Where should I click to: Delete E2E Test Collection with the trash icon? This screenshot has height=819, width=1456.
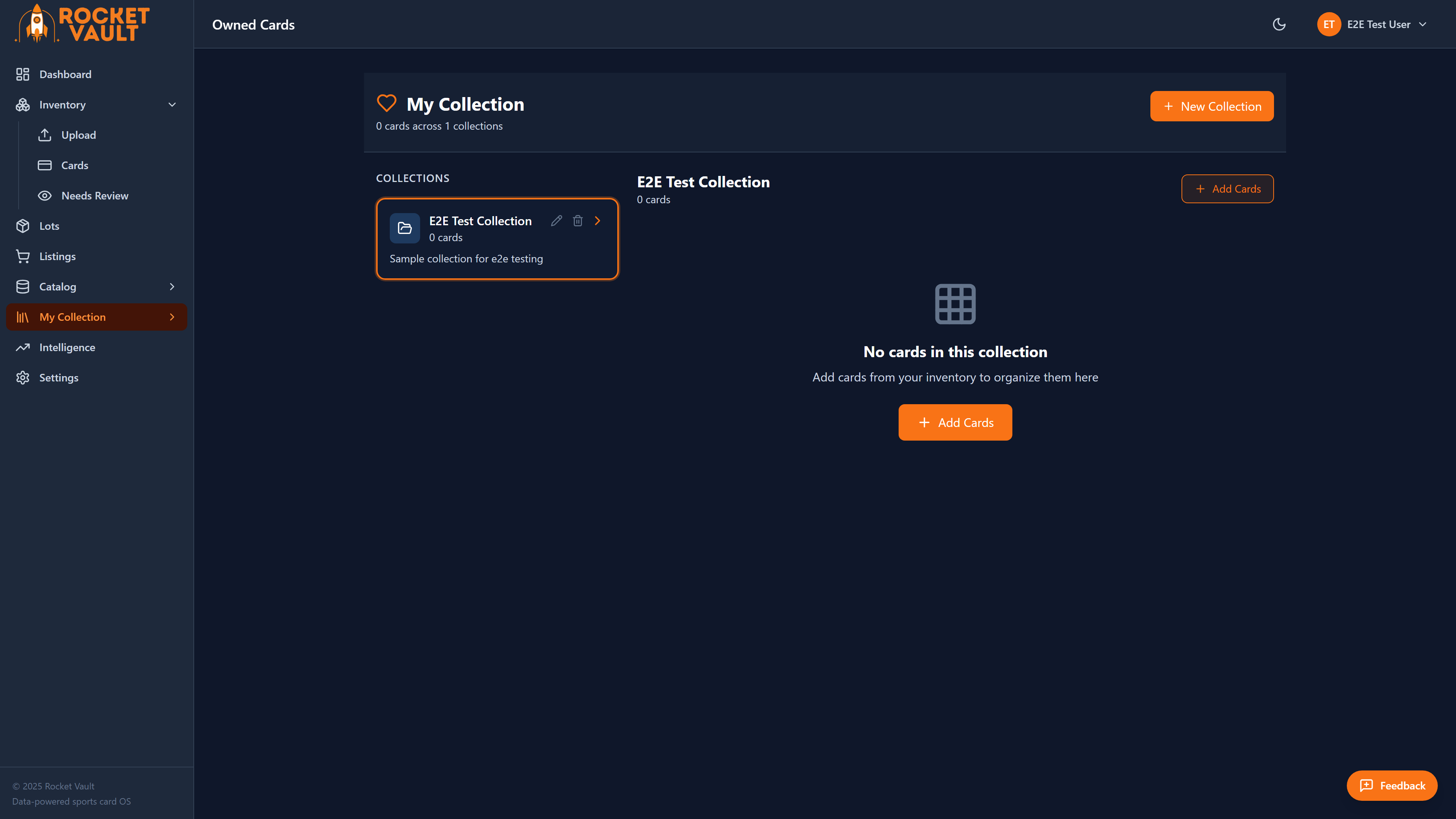[577, 220]
